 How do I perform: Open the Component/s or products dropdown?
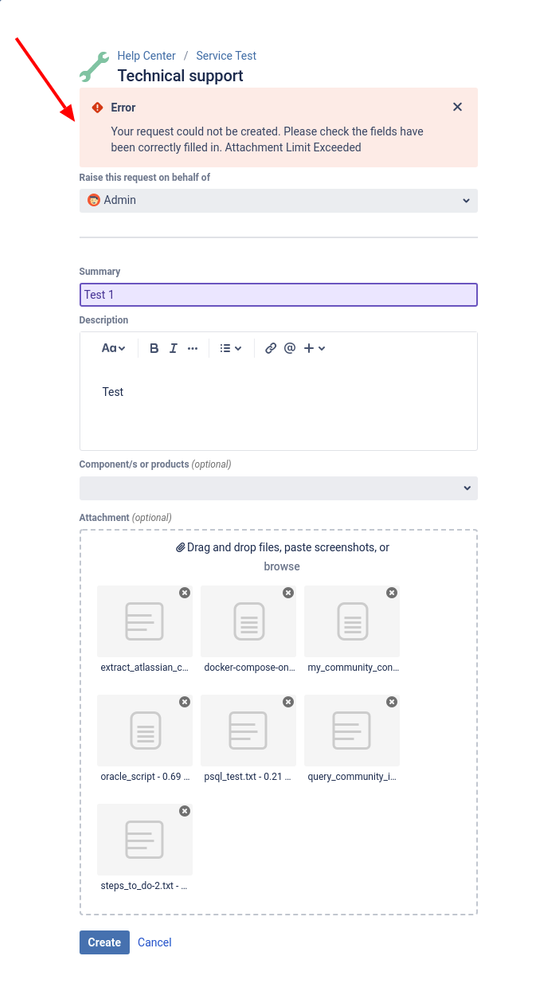pos(278,488)
